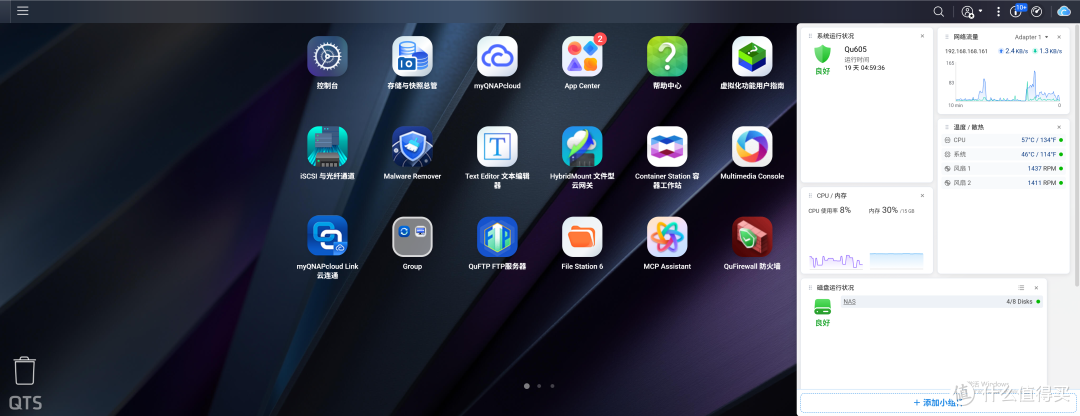
Task: Go to first desktop page dot
Action: pos(527,386)
